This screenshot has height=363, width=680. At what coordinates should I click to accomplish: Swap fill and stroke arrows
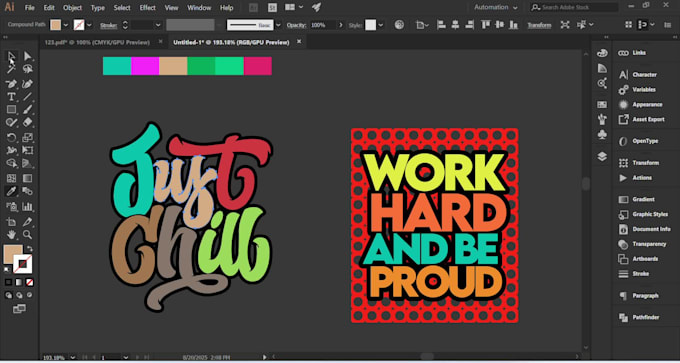click(x=29, y=249)
